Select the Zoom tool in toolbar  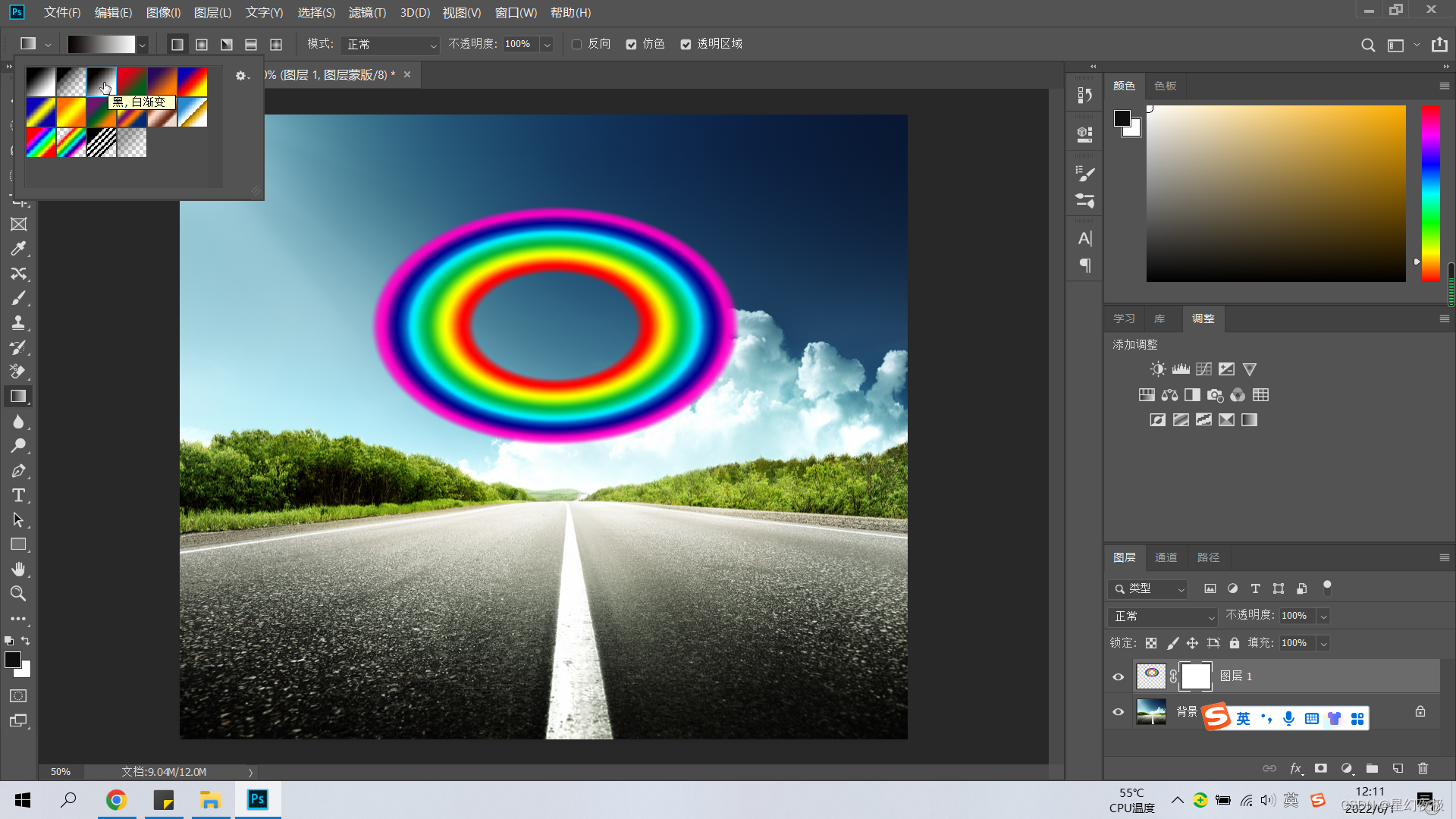(18, 594)
